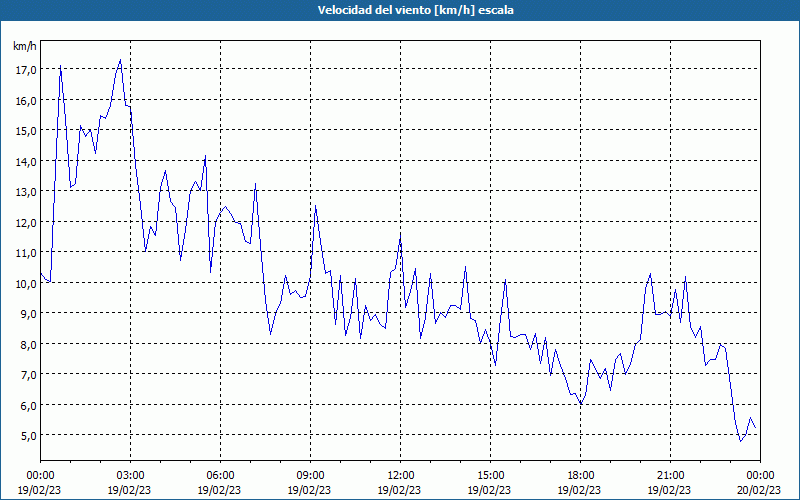
Task: Select the 9,0 y-axis value
Action: coord(28,313)
